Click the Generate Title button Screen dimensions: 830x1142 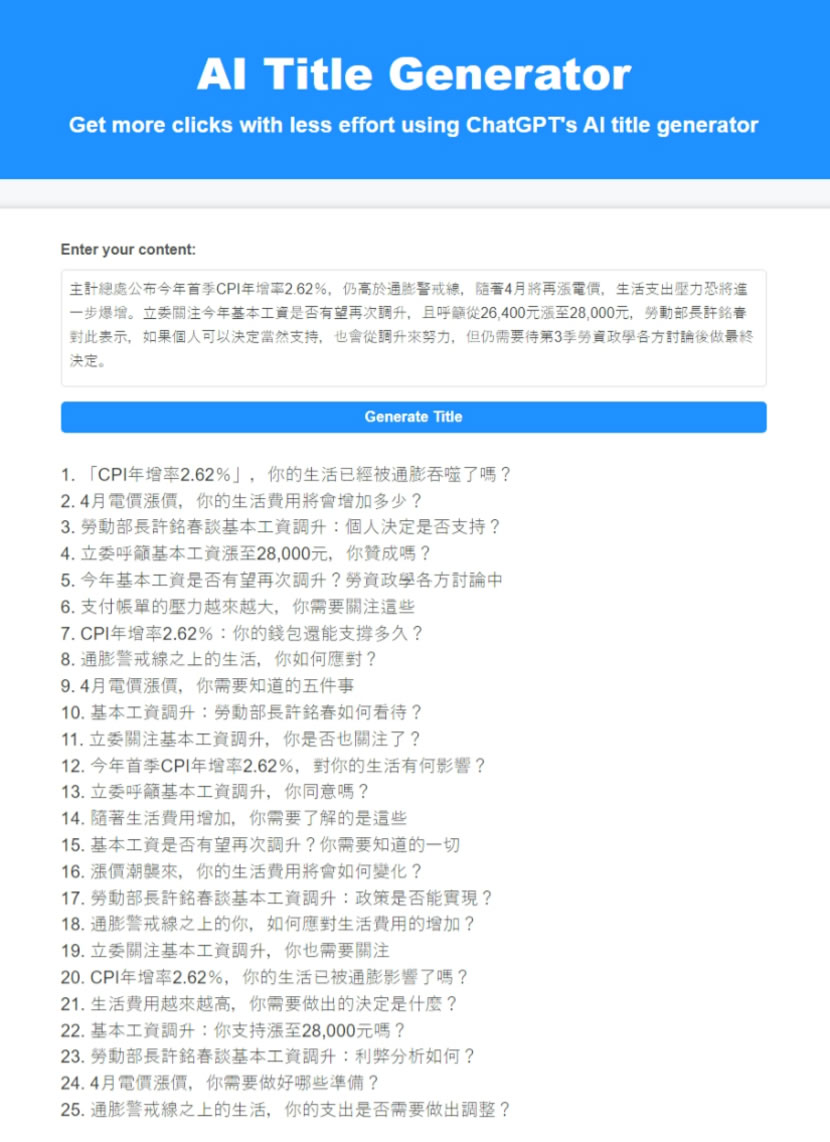413,417
